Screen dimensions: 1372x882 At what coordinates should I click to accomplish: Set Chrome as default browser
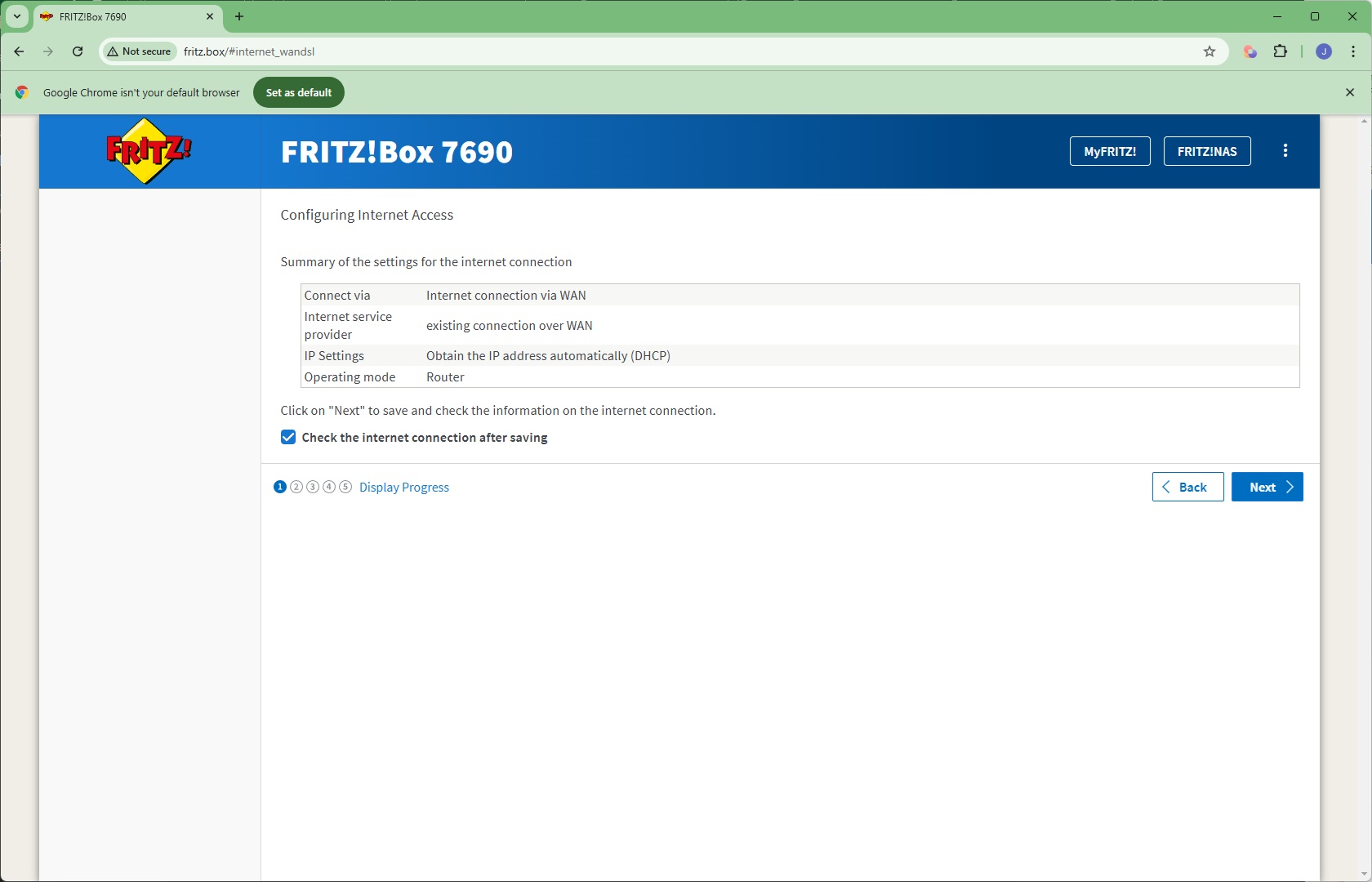tap(299, 92)
